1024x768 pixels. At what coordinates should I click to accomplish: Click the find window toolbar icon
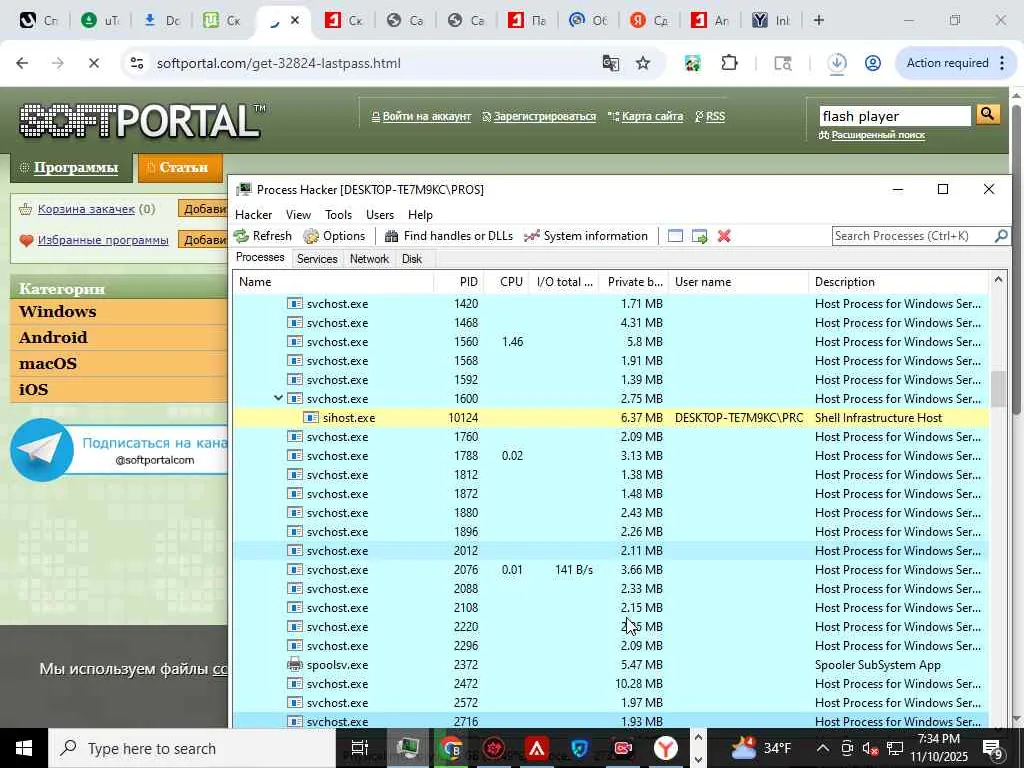(x=675, y=236)
